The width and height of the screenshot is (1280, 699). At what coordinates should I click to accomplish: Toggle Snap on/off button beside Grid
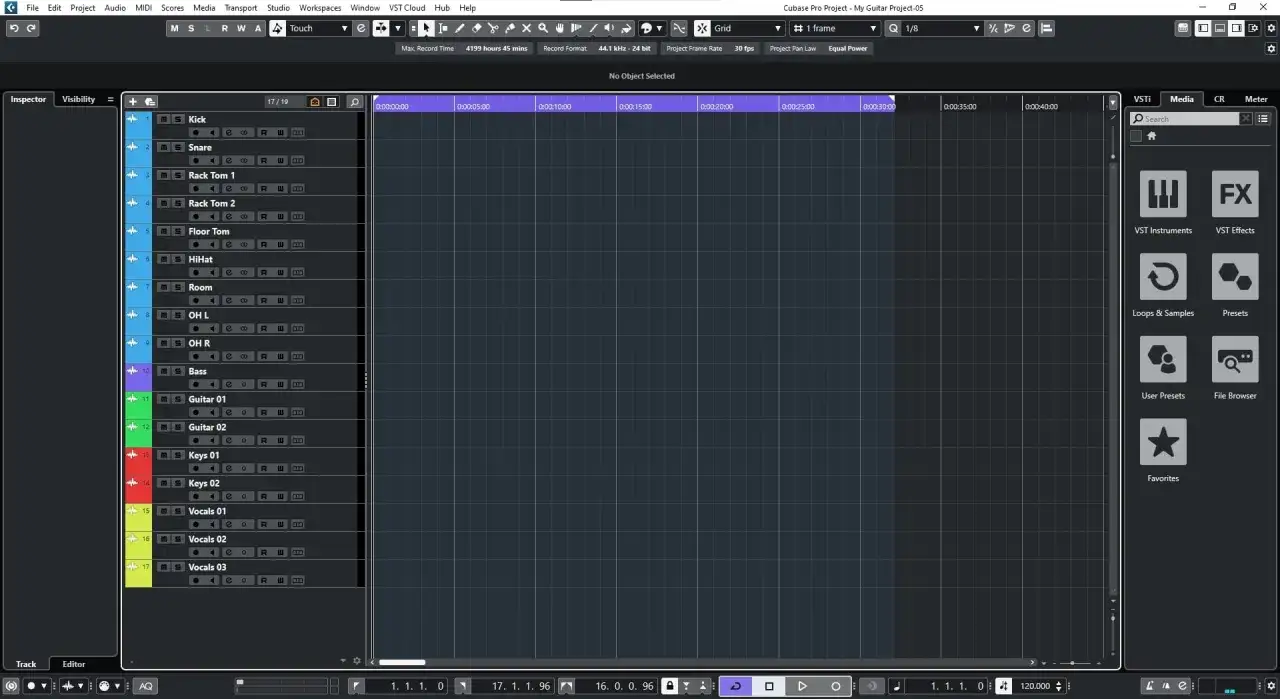pyautogui.click(x=702, y=28)
